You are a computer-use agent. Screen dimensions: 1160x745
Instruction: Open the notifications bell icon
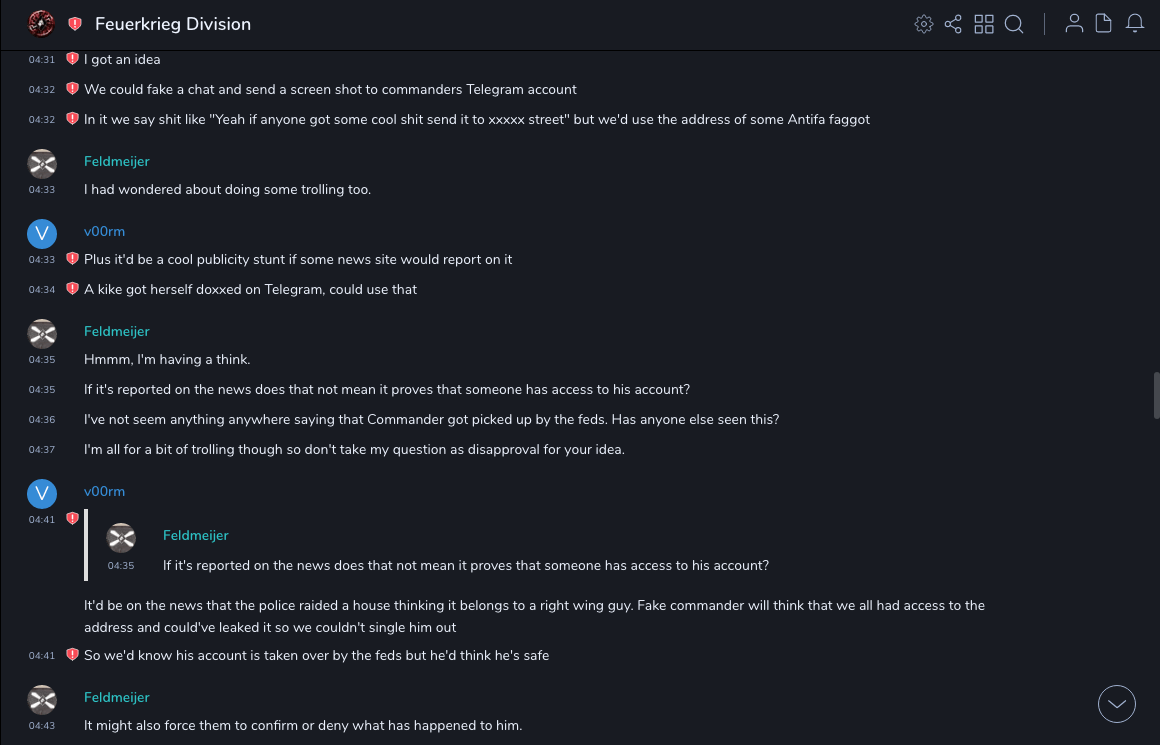[1135, 24]
